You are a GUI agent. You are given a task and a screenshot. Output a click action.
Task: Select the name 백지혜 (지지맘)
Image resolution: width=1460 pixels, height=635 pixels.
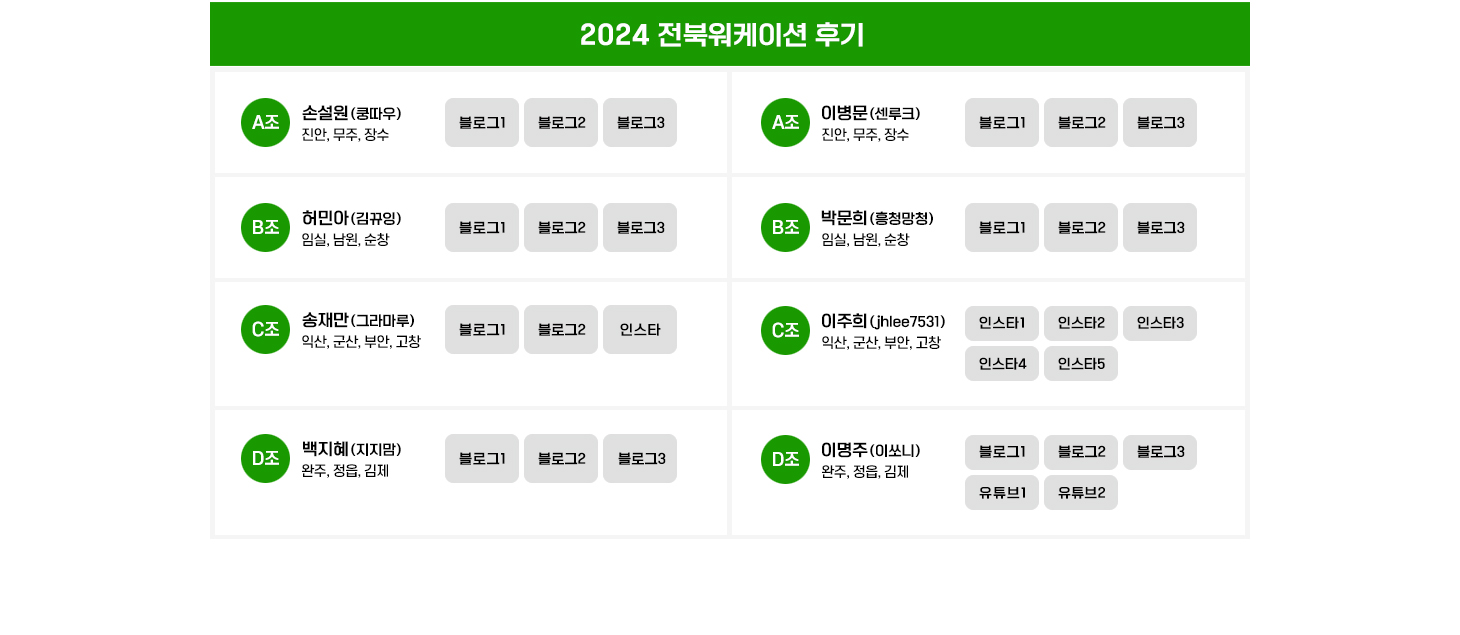click(351, 450)
